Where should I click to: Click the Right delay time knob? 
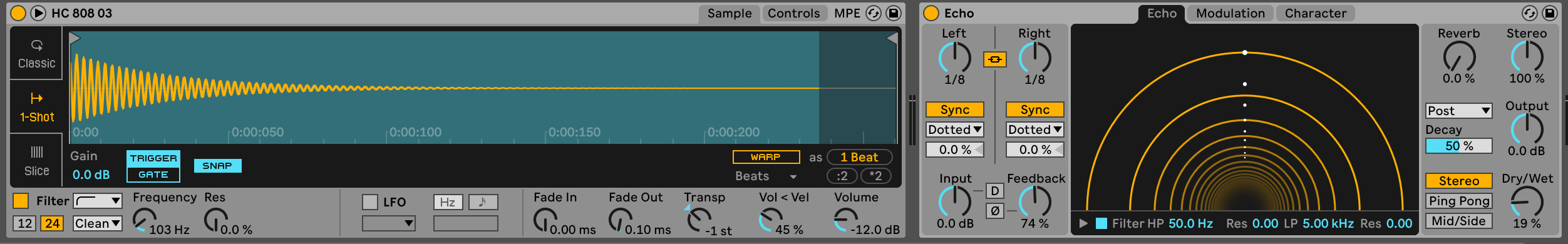[1034, 58]
